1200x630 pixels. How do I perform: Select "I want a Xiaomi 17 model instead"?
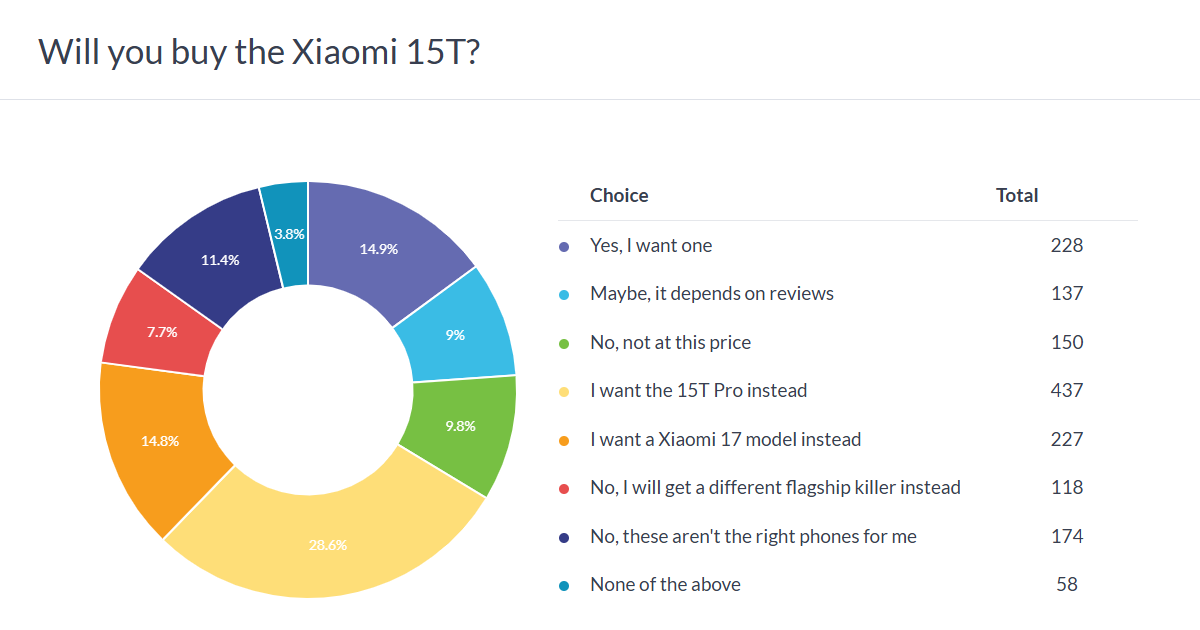click(x=725, y=439)
